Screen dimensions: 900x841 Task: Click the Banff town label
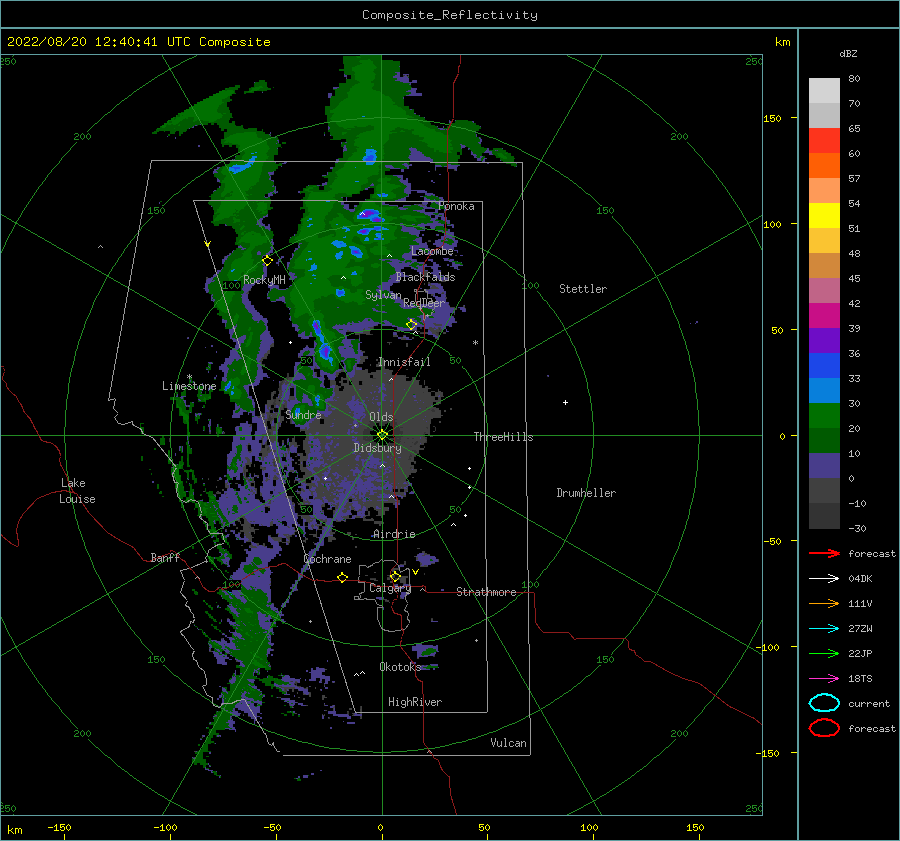pos(165,557)
